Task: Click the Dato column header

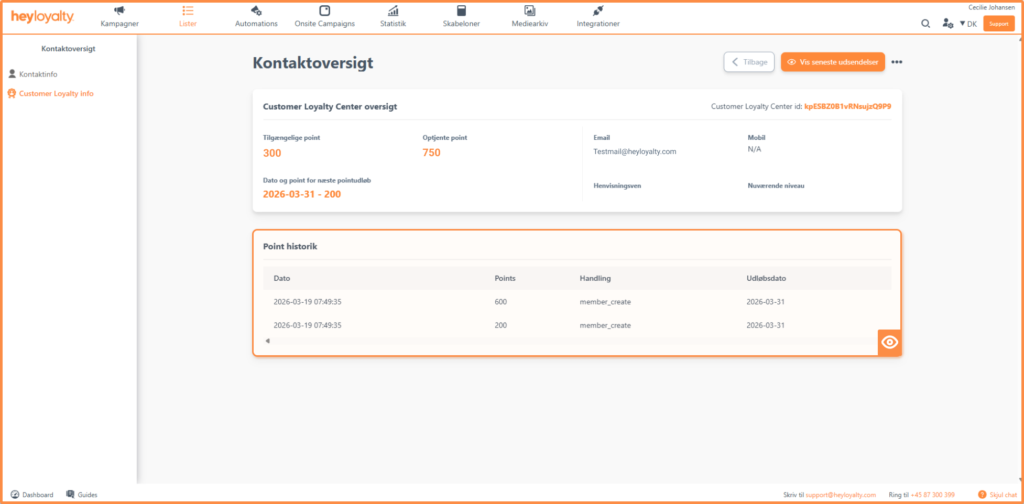Action: [x=281, y=278]
